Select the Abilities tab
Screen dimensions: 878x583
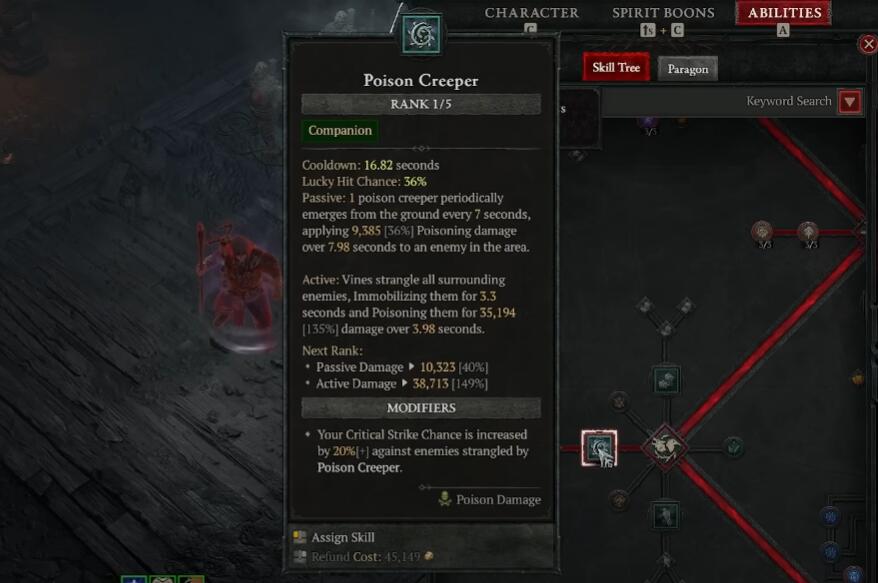tap(784, 13)
